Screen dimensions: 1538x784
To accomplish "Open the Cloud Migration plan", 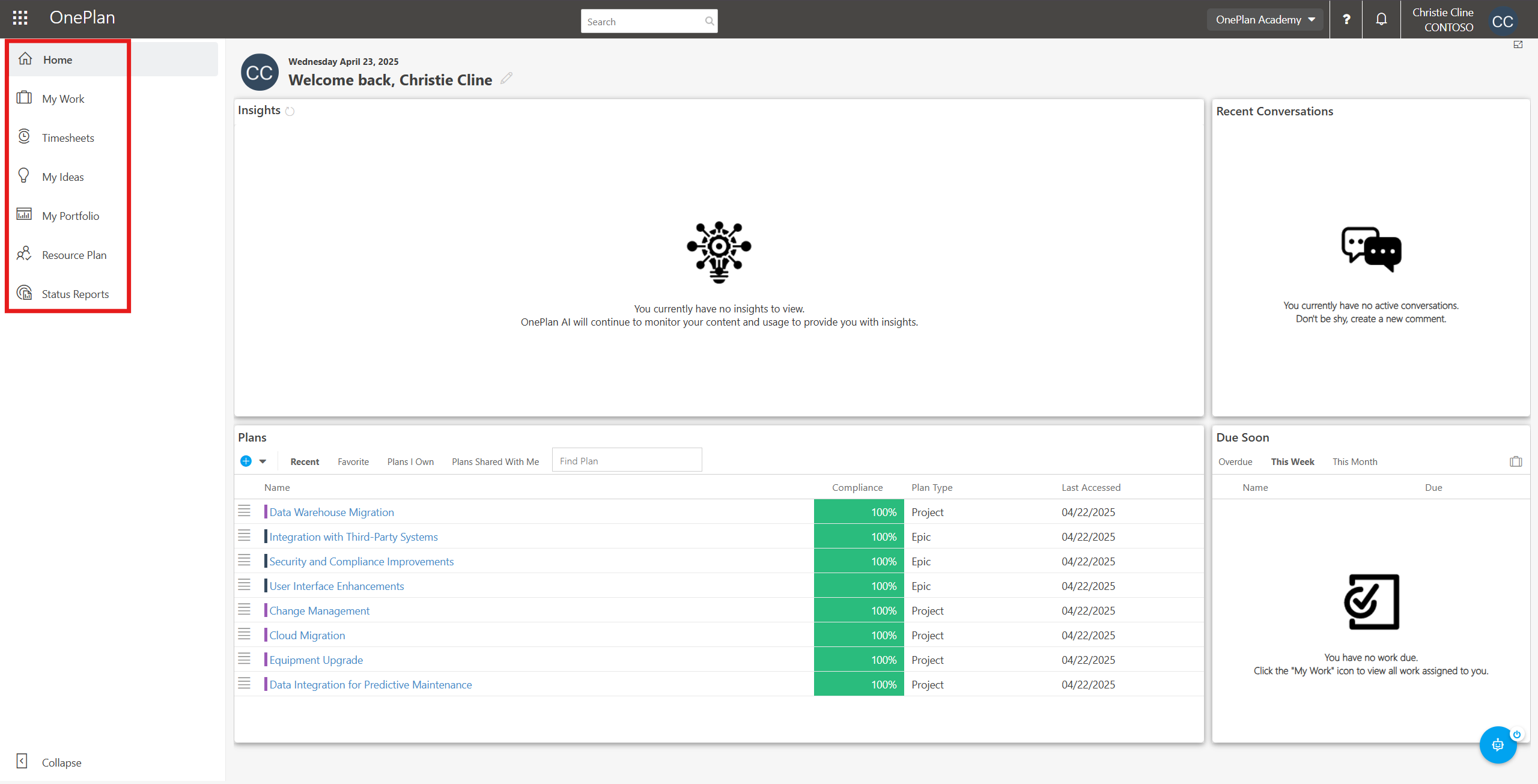I will (x=307, y=635).
